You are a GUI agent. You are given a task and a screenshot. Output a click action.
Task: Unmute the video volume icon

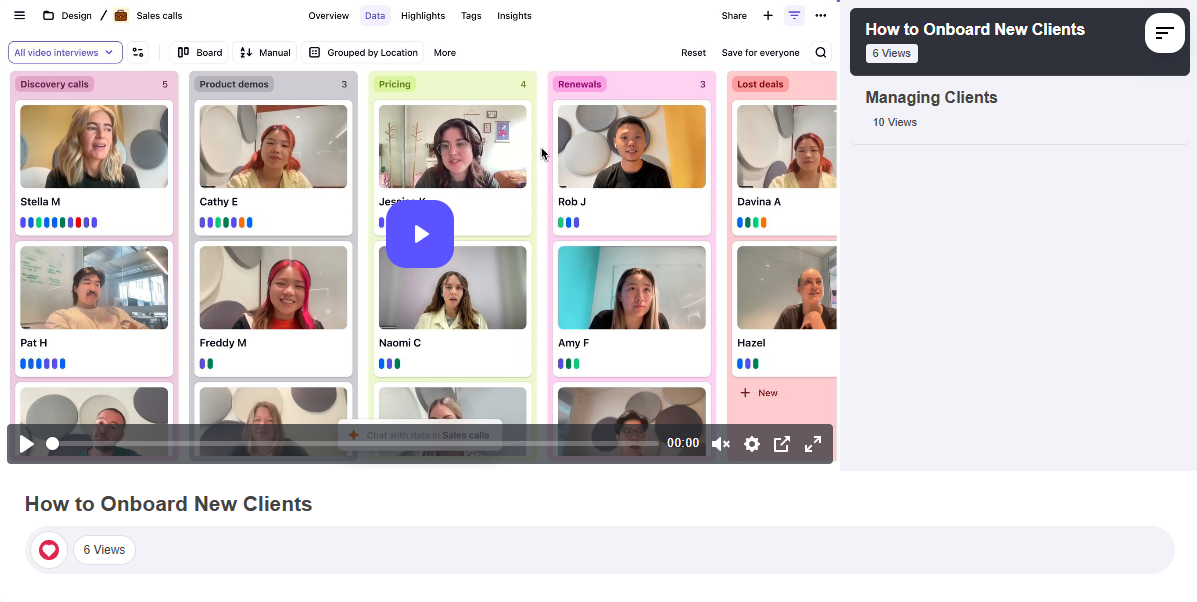[720, 444]
